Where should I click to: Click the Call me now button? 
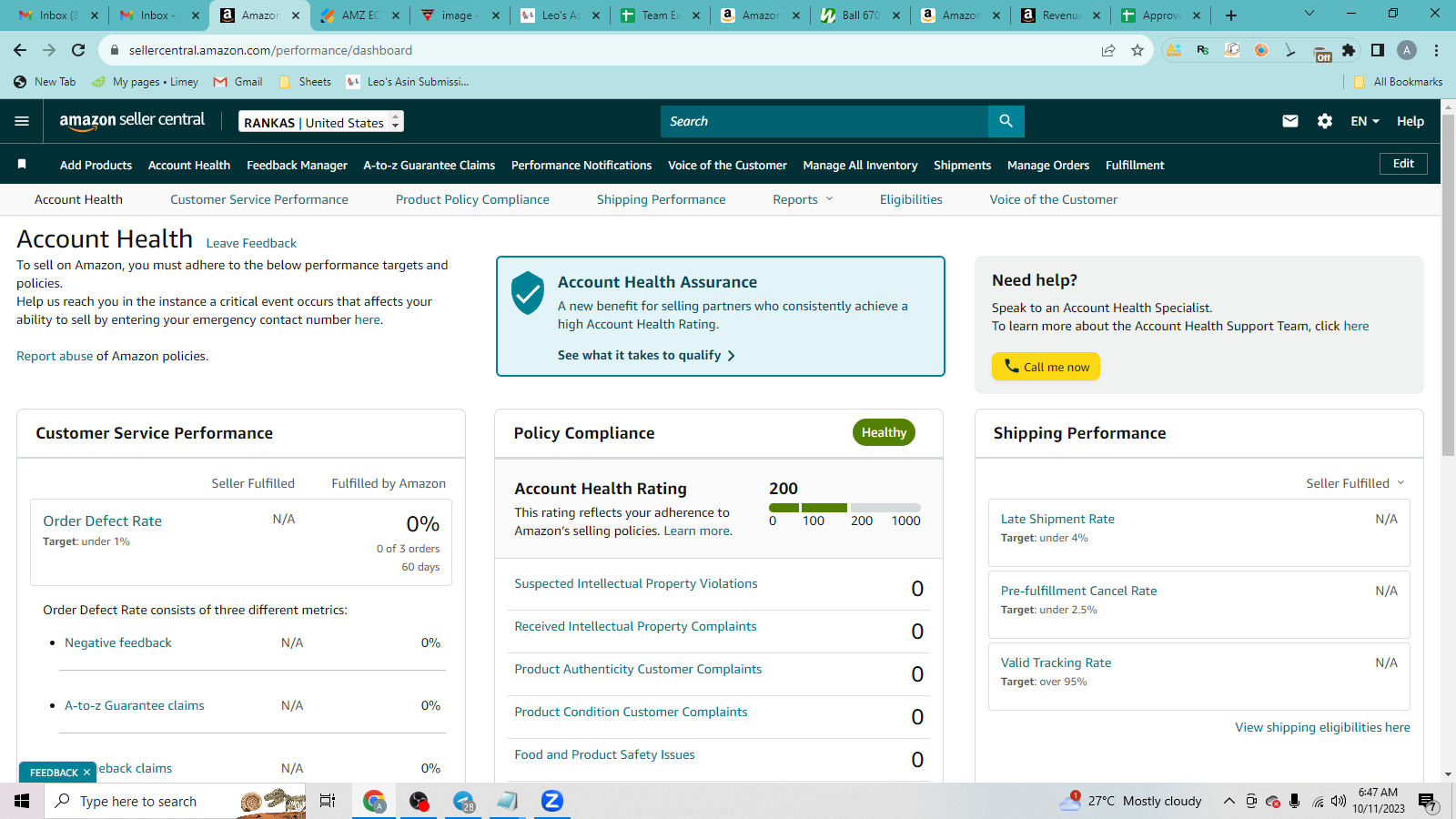tap(1046, 366)
